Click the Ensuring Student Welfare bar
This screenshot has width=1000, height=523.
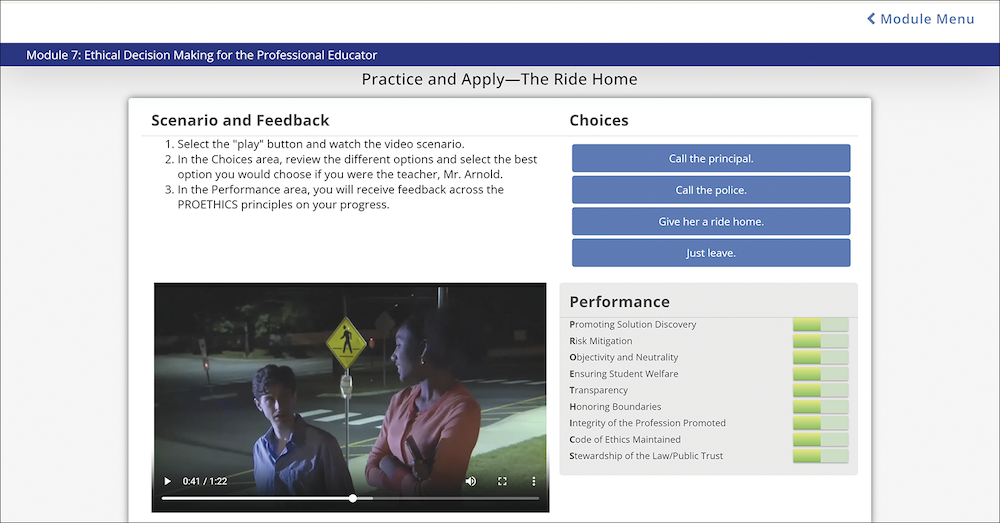click(x=820, y=374)
